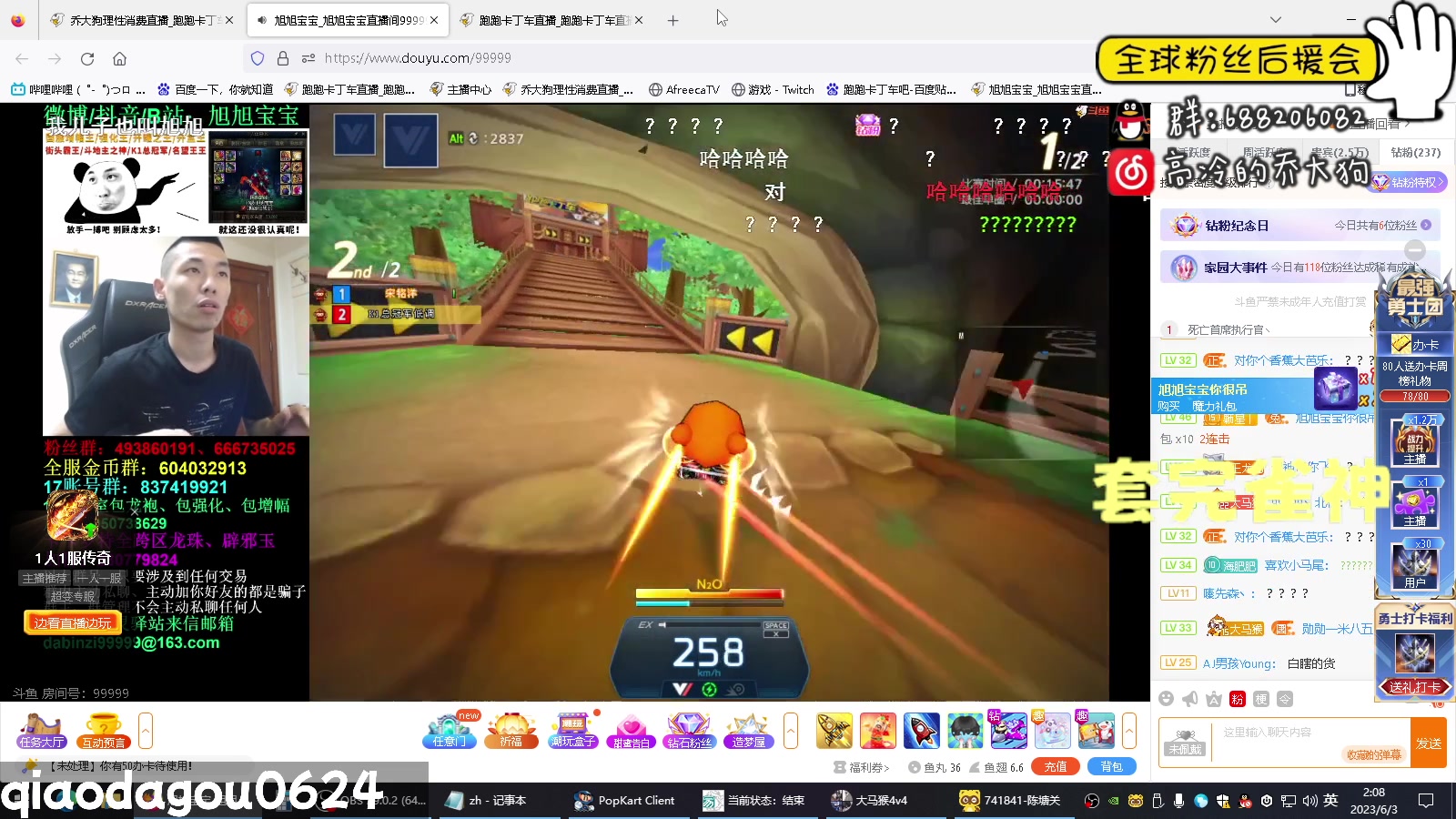Send the blue rocket gift
This screenshot has height=819, width=1456.
click(921, 731)
